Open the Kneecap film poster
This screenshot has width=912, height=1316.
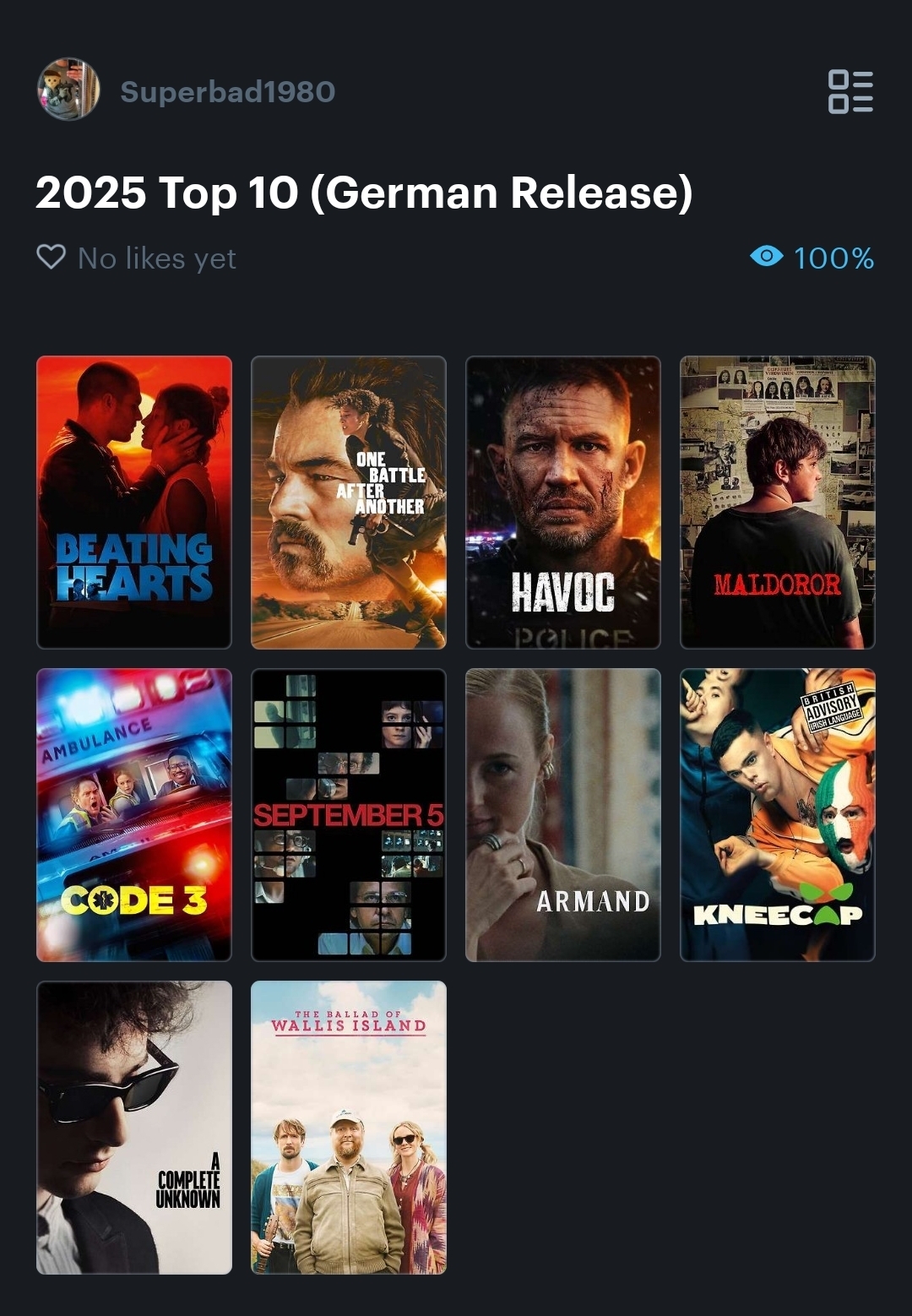pos(778,815)
